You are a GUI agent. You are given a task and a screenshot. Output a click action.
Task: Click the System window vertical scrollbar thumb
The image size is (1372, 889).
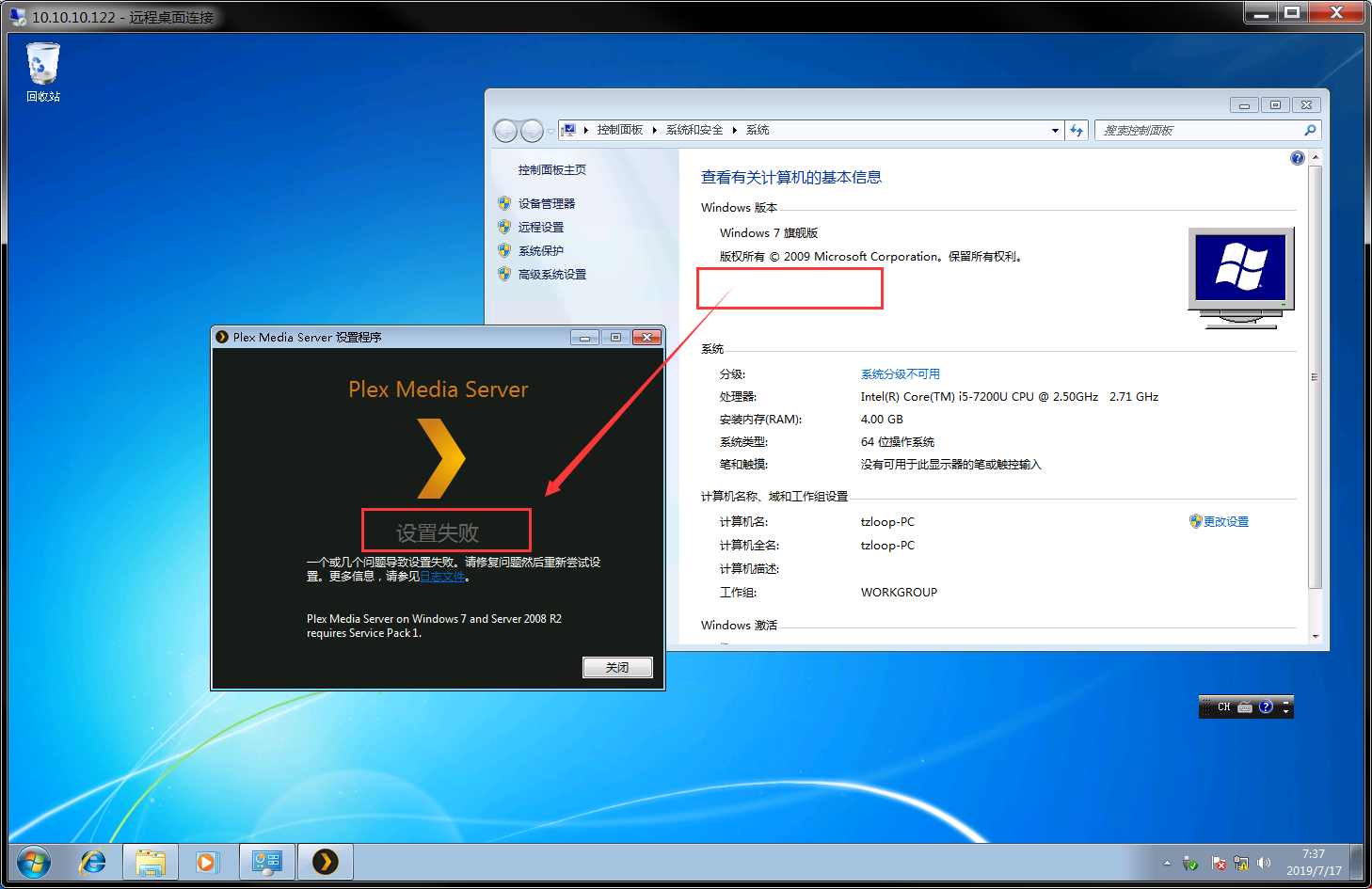(1316, 377)
